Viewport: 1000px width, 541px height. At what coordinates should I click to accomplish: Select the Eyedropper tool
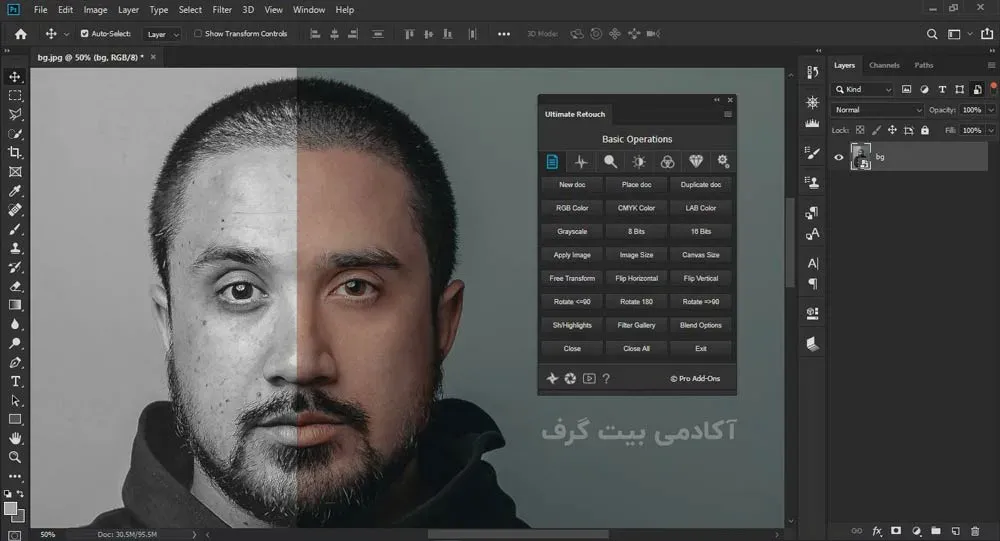(x=15, y=191)
